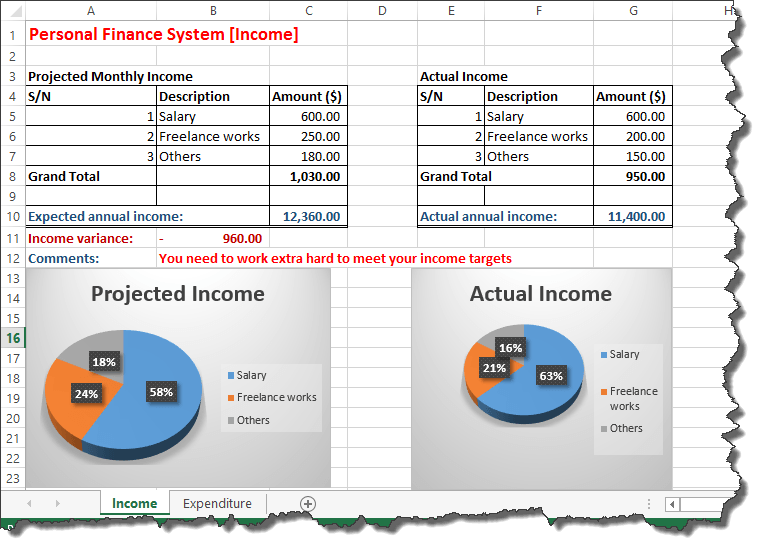The height and width of the screenshot is (552, 766).
Task: Click the horizontal scrollbar left arrow
Action: click(672, 504)
